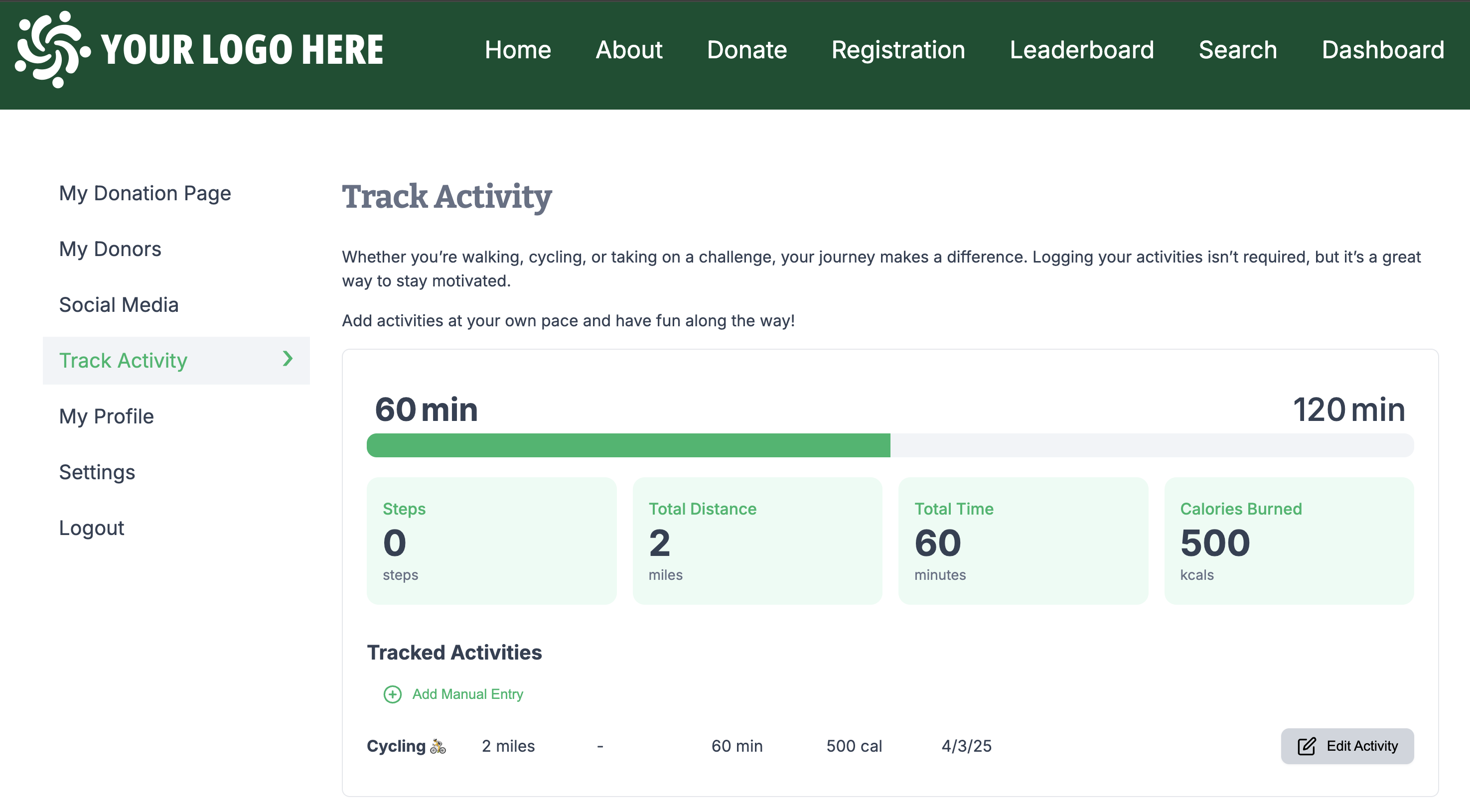The width and height of the screenshot is (1470, 812).
Task: Click the plus circle icon beside Add Manual Entry
Action: [392, 694]
